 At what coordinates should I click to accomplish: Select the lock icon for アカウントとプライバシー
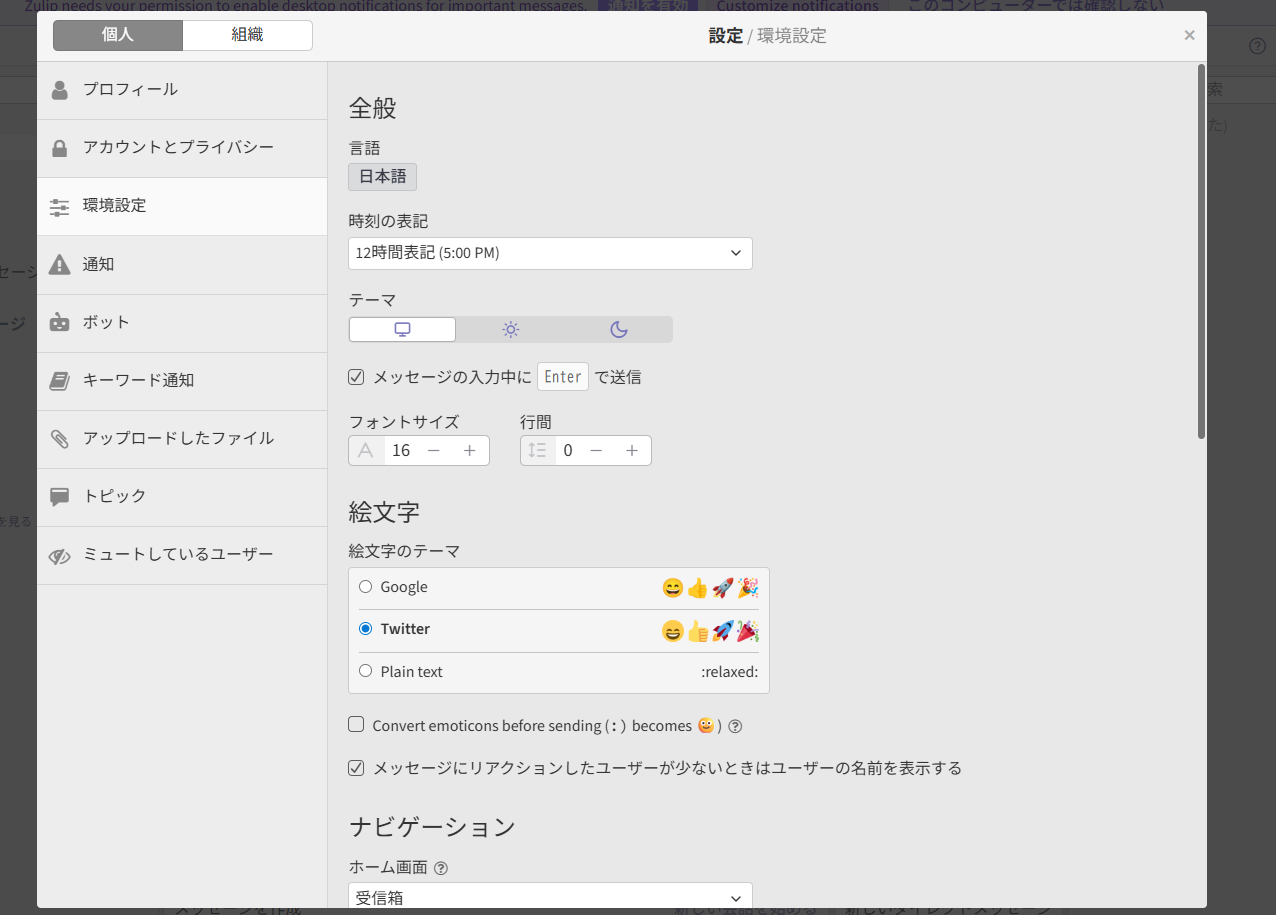[x=59, y=148]
